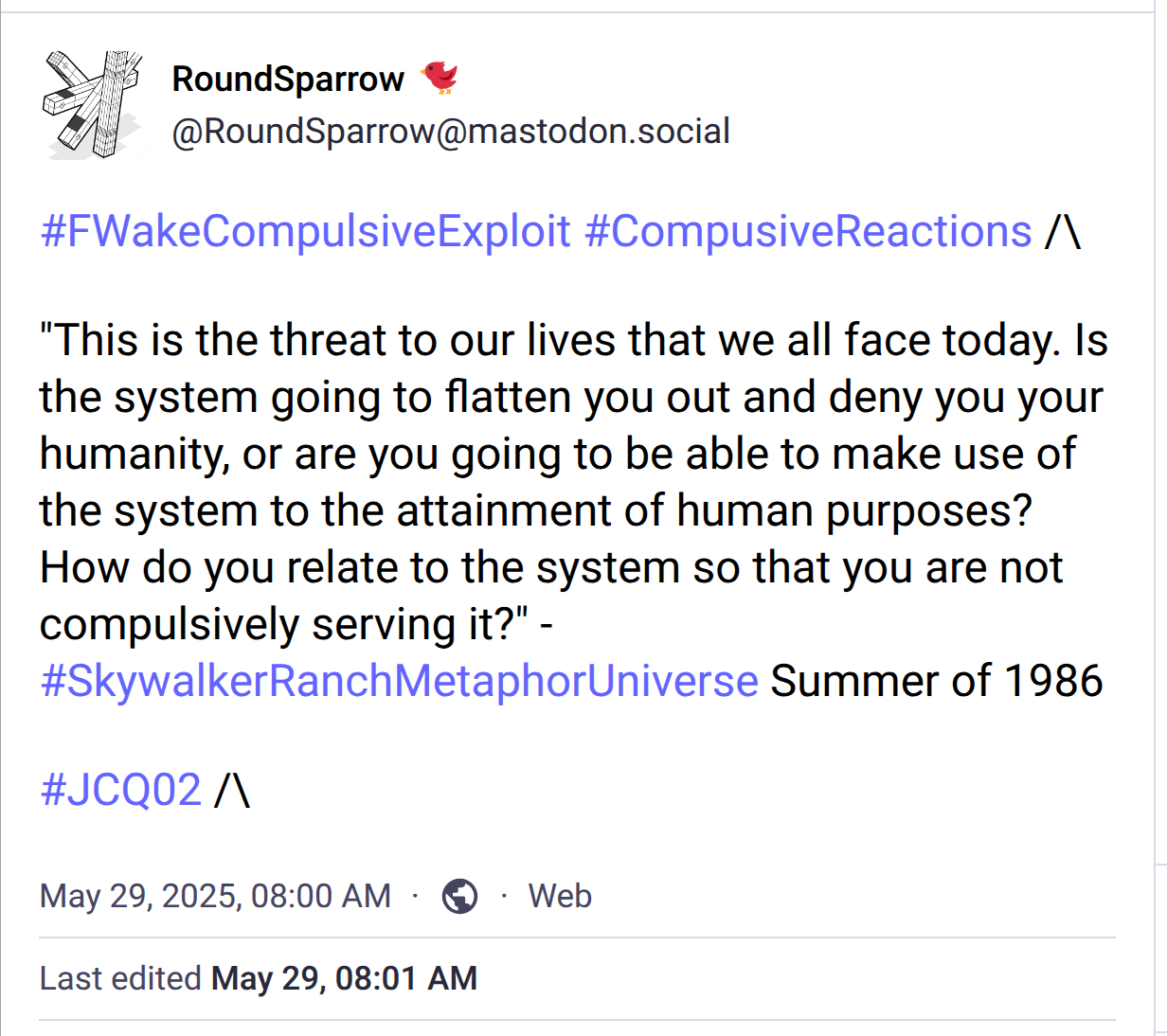Click the RoundSparrow display name

click(x=288, y=79)
